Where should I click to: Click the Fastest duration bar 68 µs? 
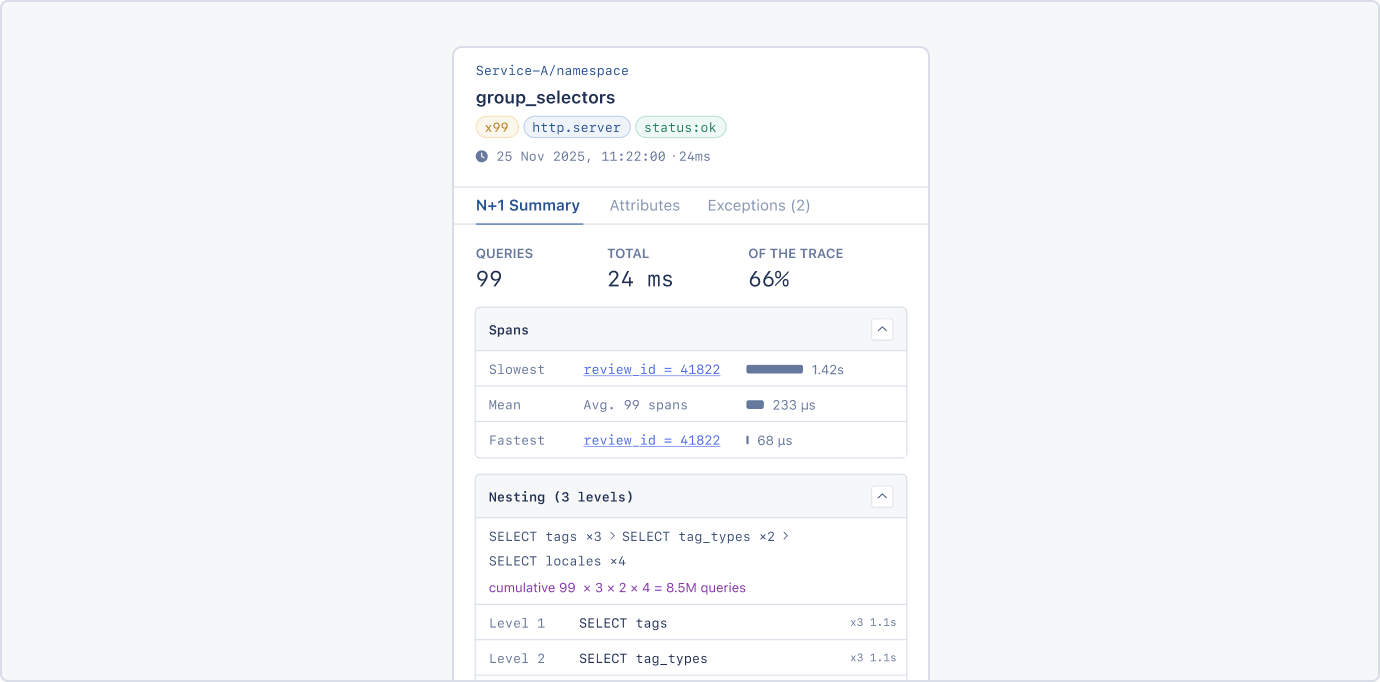click(747, 440)
